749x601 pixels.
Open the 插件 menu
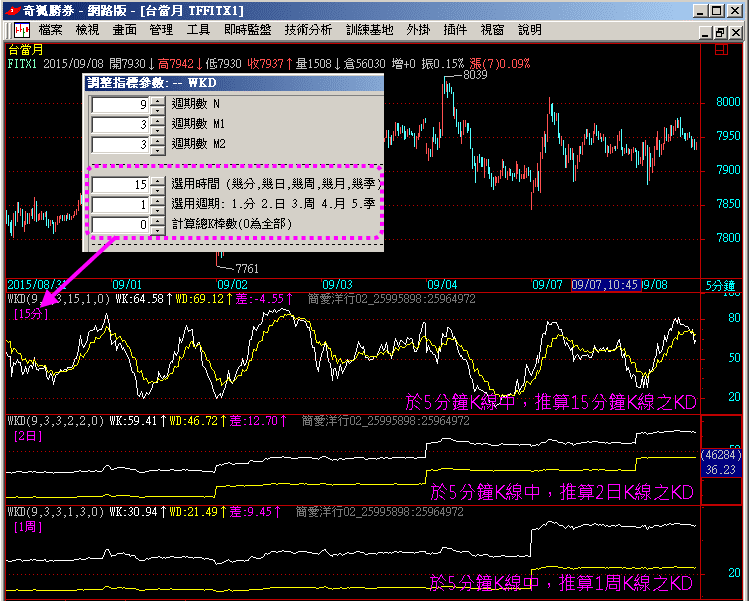pos(455,30)
